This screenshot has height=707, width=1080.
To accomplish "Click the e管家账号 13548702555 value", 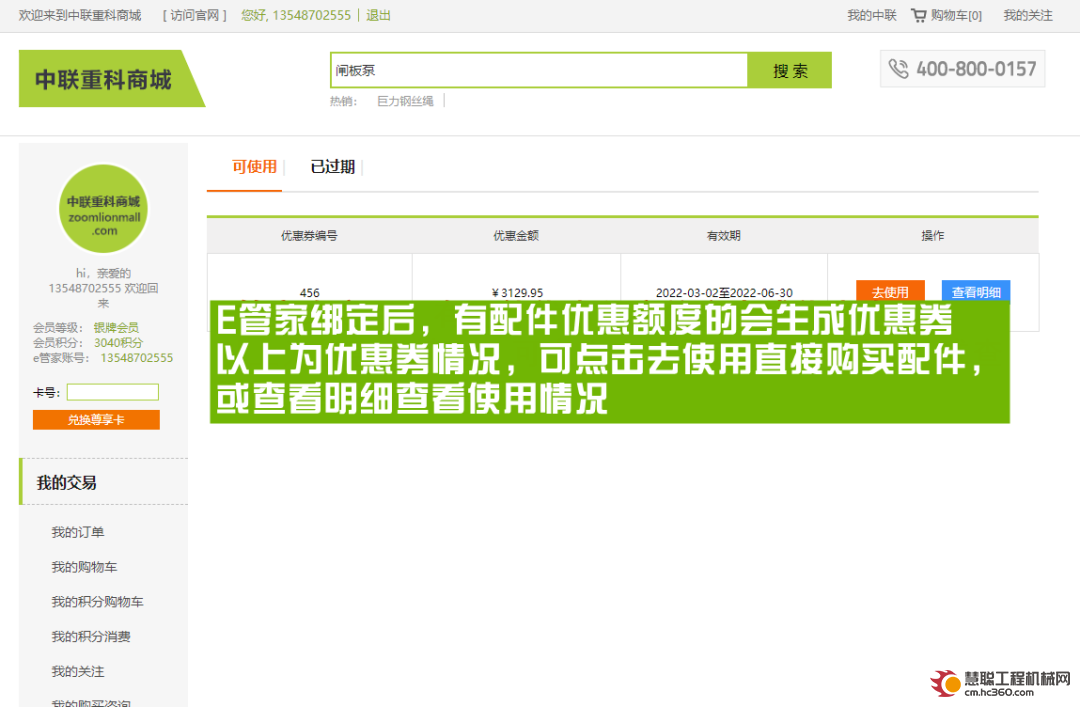I will pyautogui.click(x=136, y=358).
